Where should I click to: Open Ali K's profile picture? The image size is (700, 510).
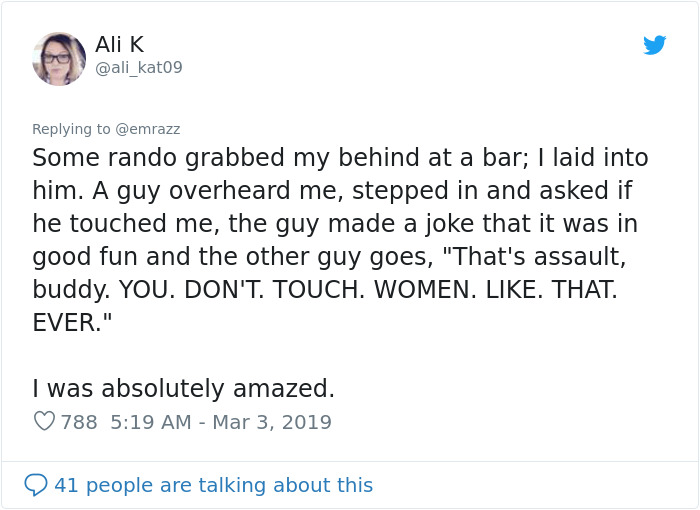59,58
